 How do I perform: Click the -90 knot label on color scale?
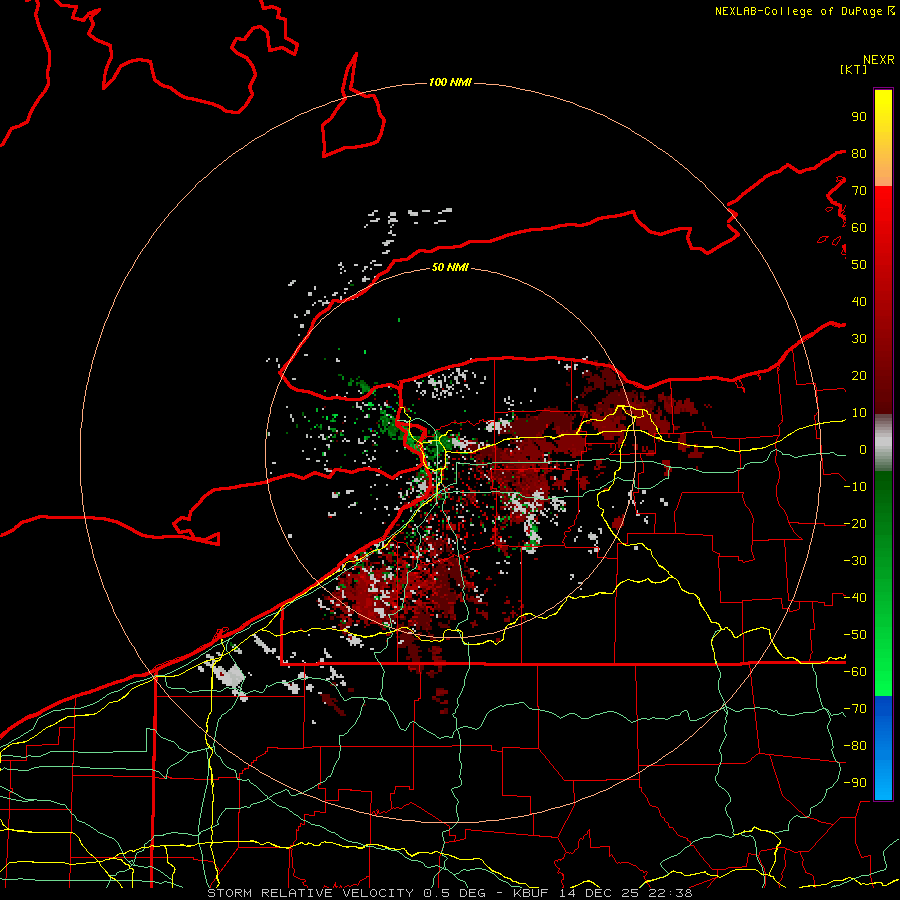[x=855, y=783]
